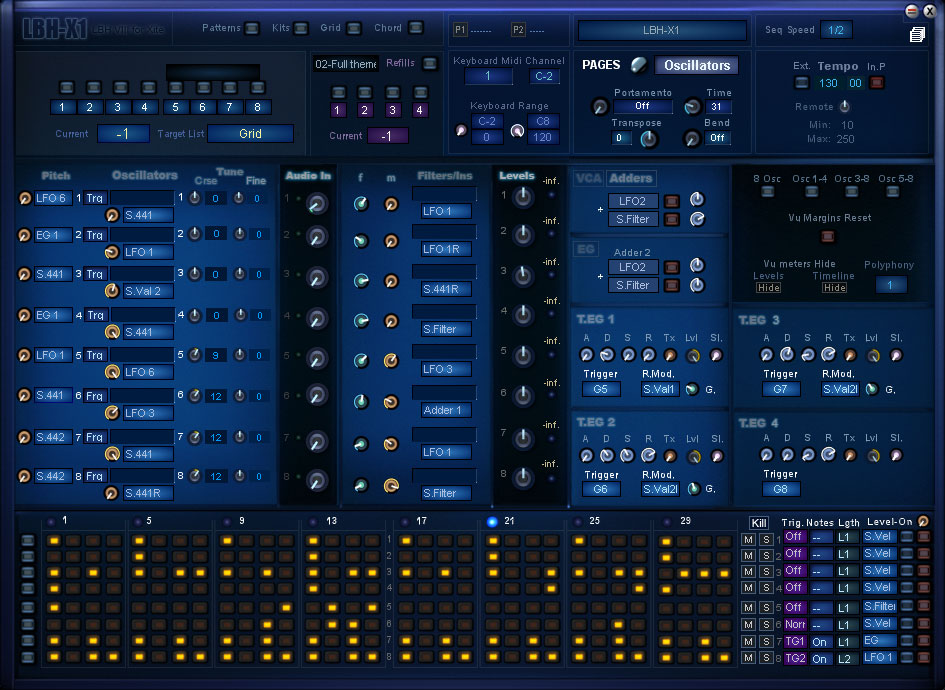Open the 02-Full theme selector
The height and width of the screenshot is (690, 945).
344,63
